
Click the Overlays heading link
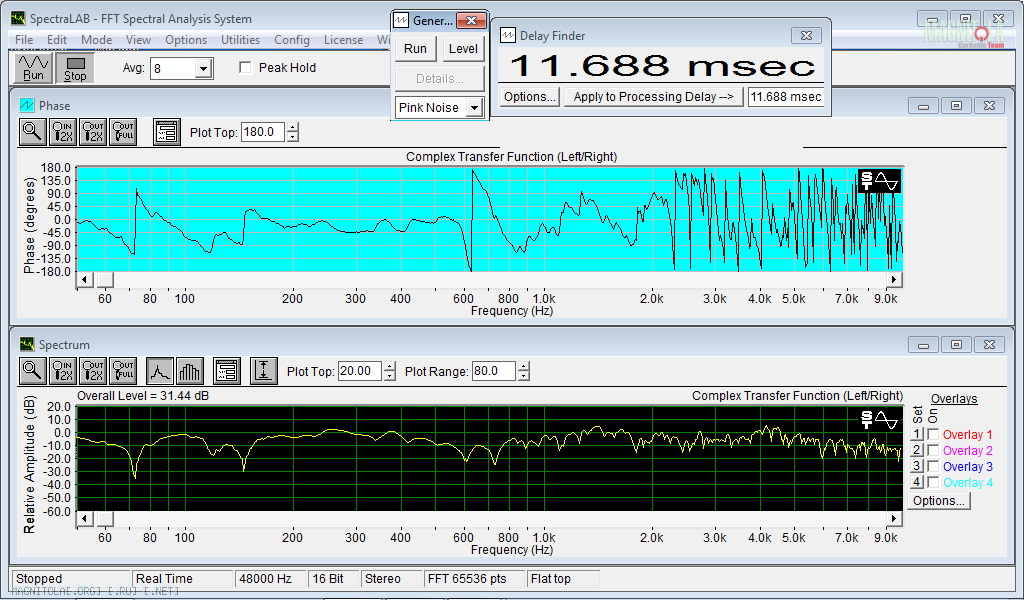954,399
